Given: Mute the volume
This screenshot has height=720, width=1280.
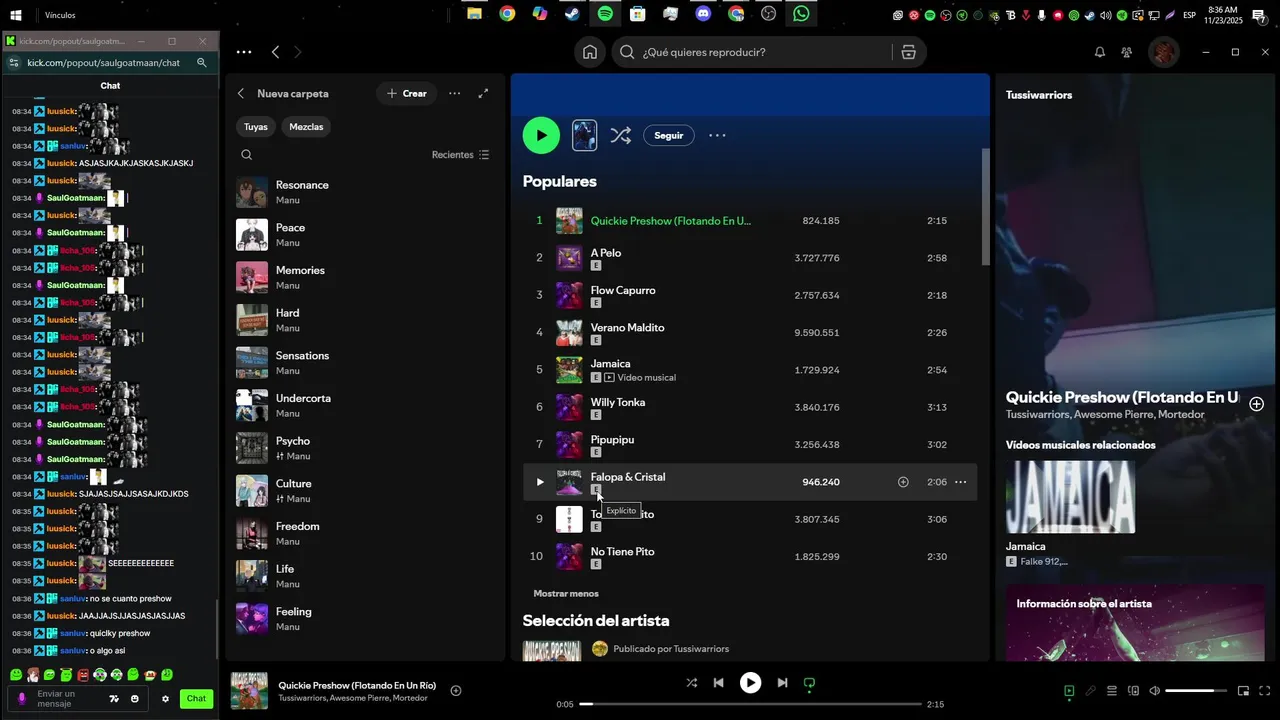Looking at the screenshot, I should click(x=1155, y=691).
